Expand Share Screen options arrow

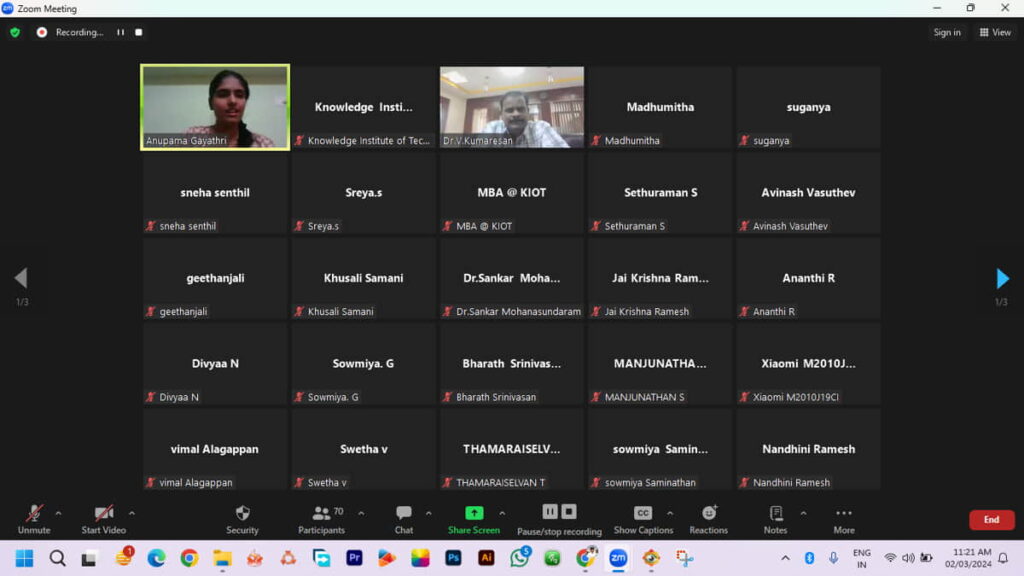pyautogui.click(x=502, y=513)
